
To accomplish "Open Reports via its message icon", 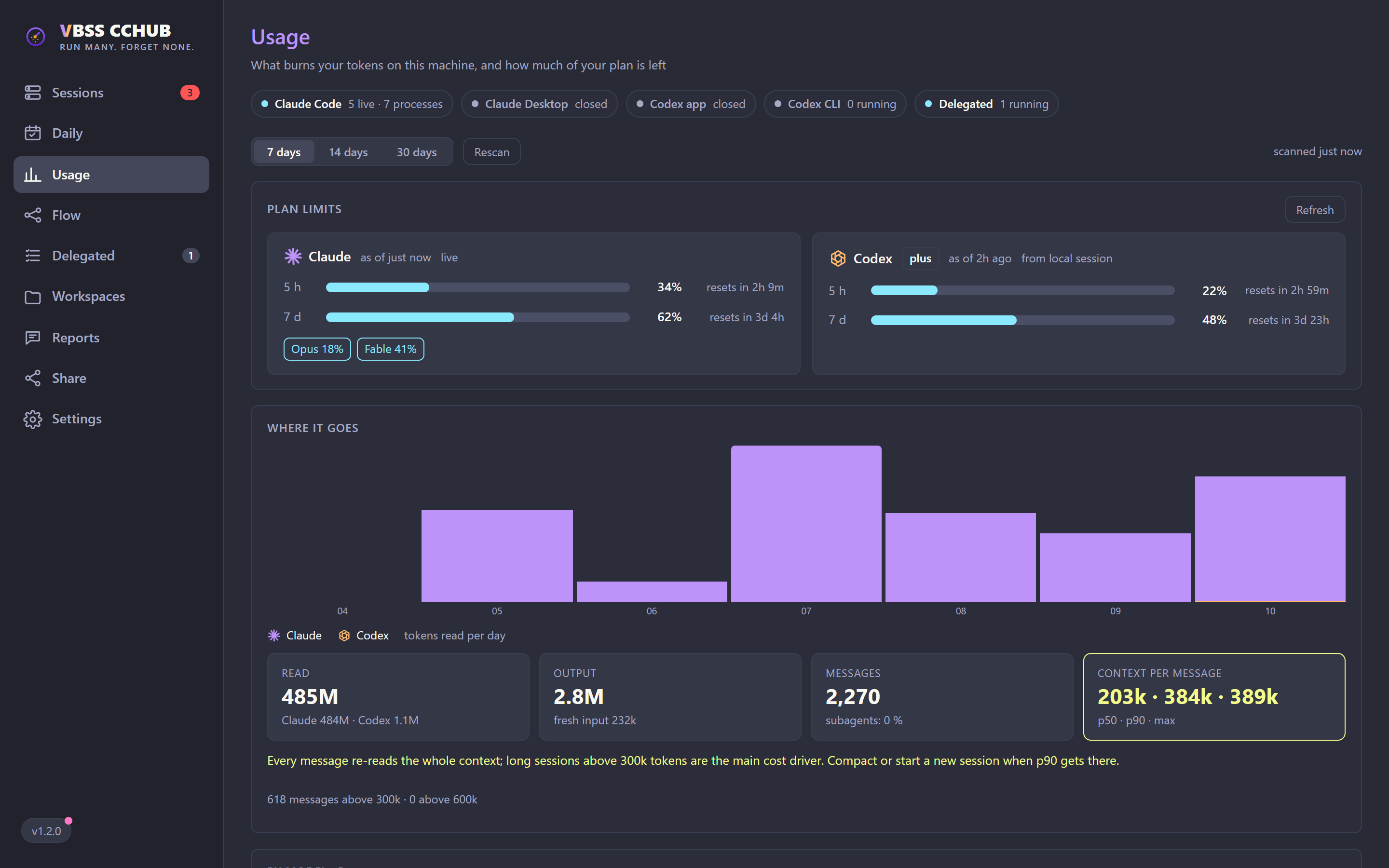I will click(33, 338).
